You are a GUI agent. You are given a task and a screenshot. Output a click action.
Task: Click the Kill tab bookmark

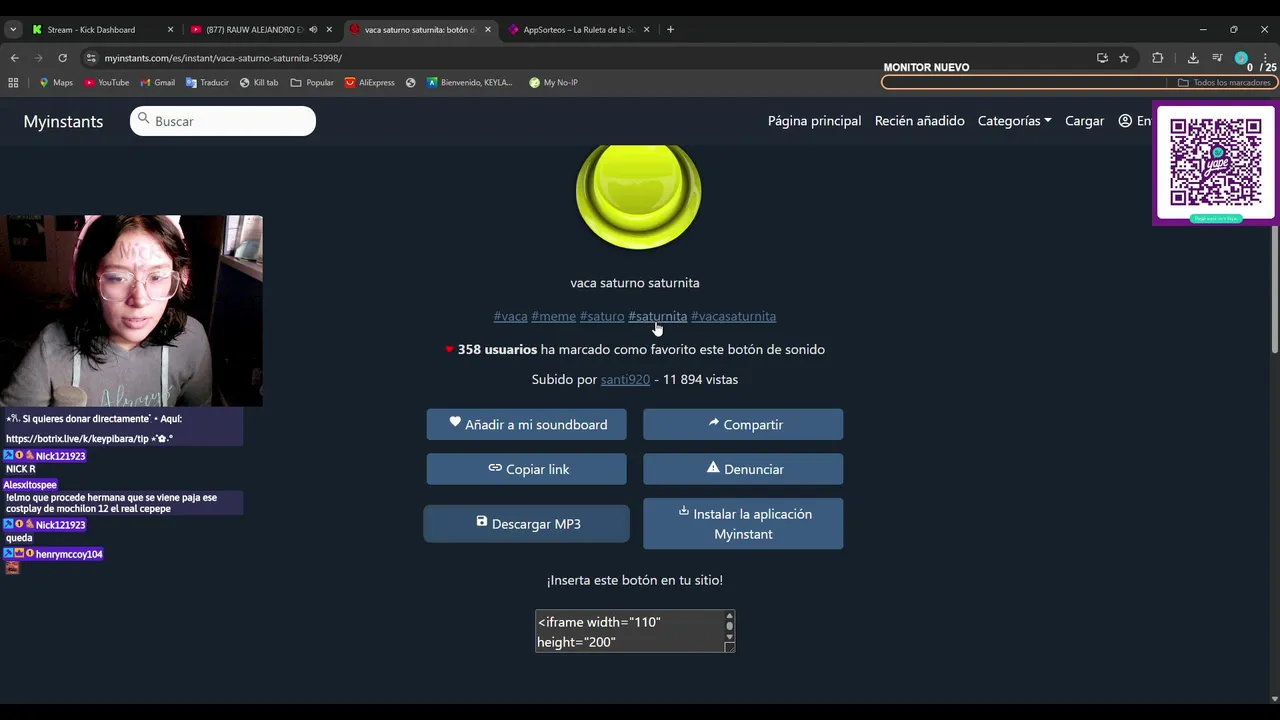259,83
